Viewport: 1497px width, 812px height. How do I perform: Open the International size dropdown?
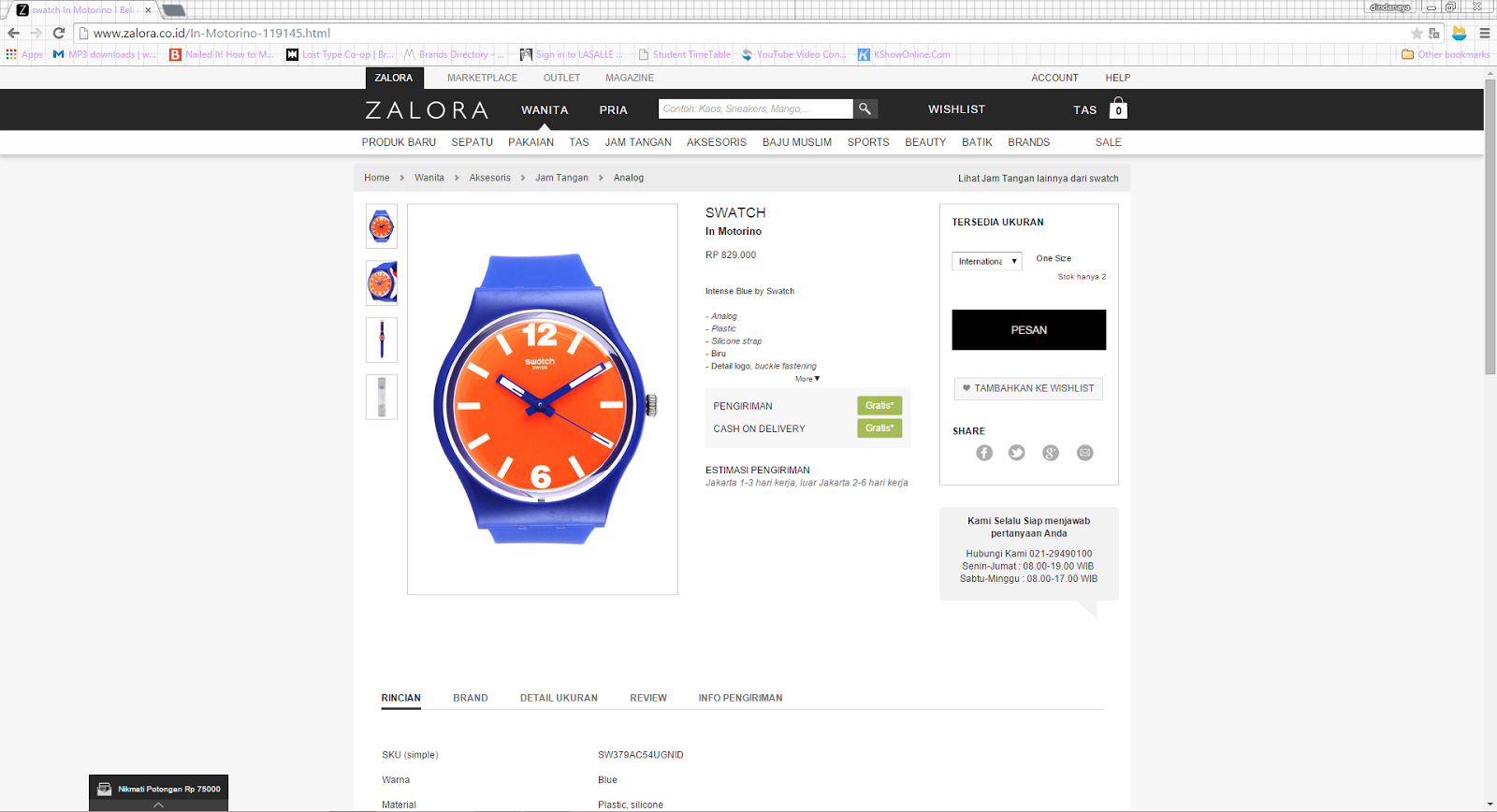pos(987,261)
